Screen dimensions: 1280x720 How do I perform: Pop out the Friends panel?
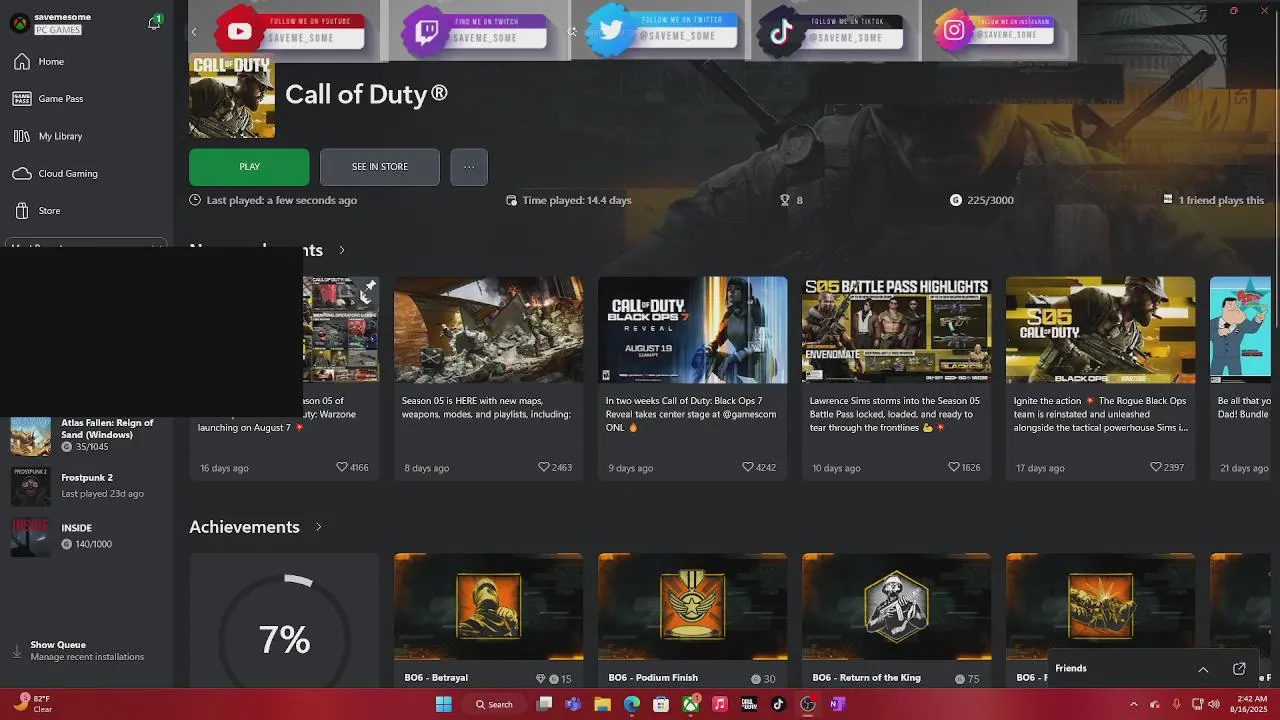[1239, 669]
